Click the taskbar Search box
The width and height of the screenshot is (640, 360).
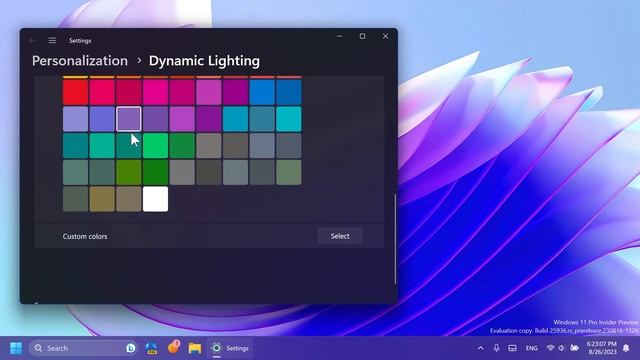(x=84, y=348)
